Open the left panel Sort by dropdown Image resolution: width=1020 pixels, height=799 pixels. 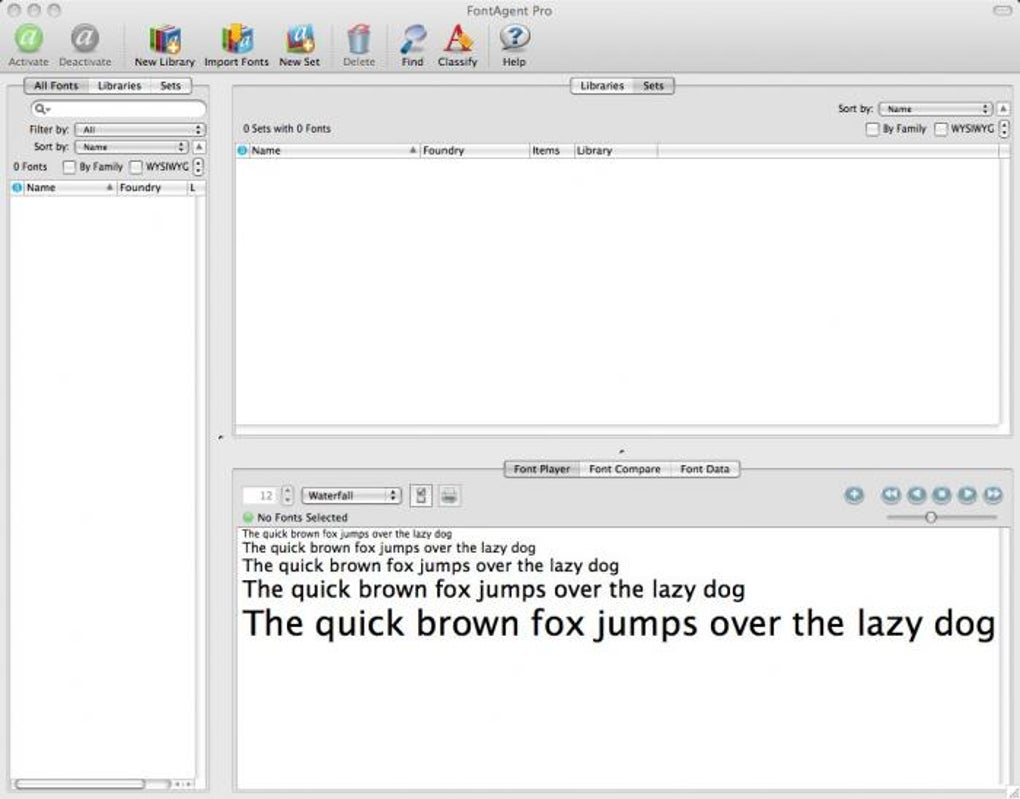point(131,147)
